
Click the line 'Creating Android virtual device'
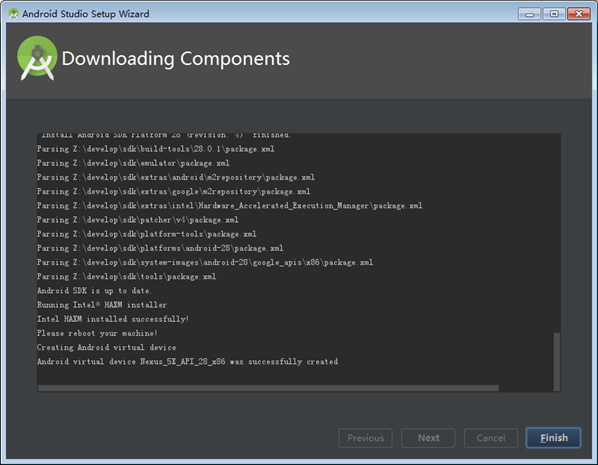(106, 348)
